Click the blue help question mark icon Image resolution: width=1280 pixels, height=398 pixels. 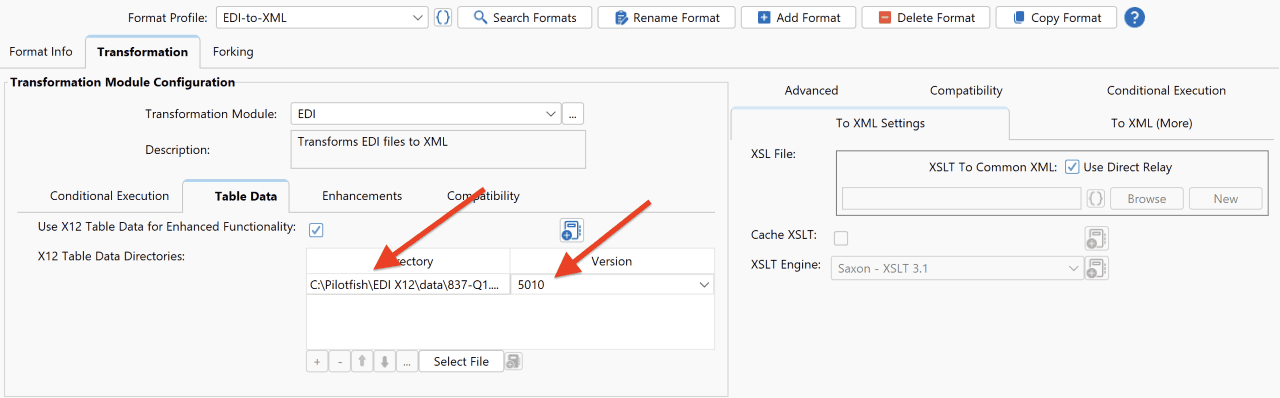[x=1134, y=17]
